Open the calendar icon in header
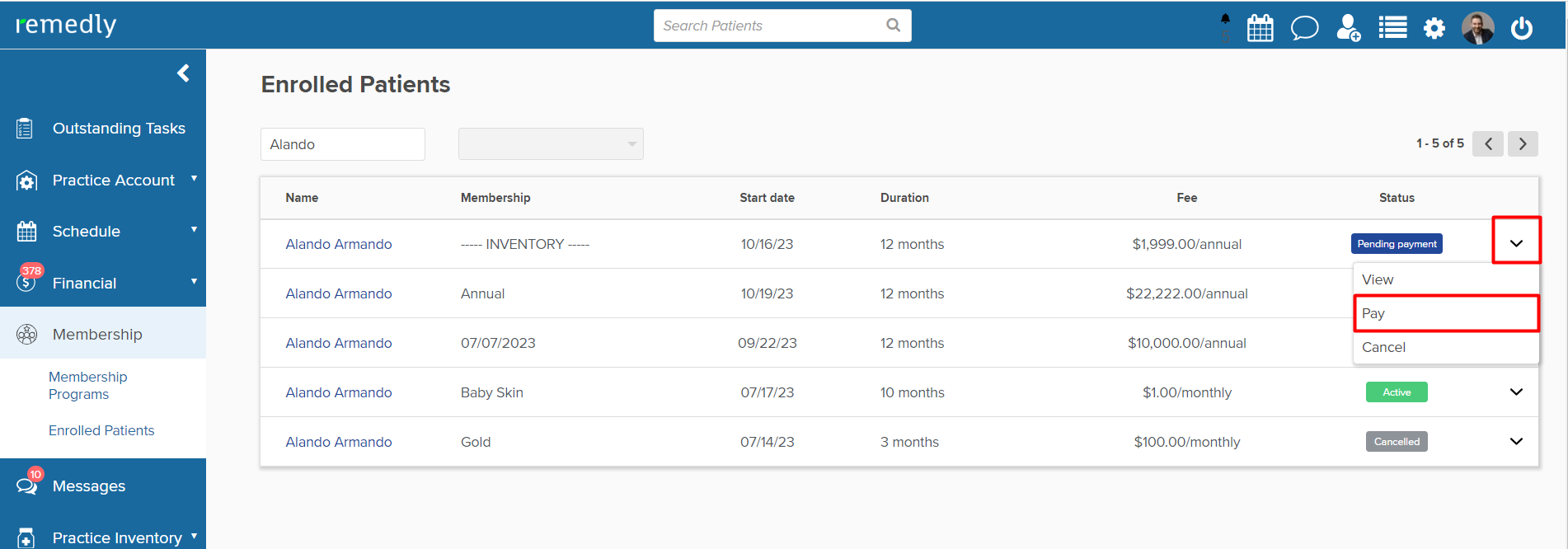1568x549 pixels. pyautogui.click(x=1260, y=28)
